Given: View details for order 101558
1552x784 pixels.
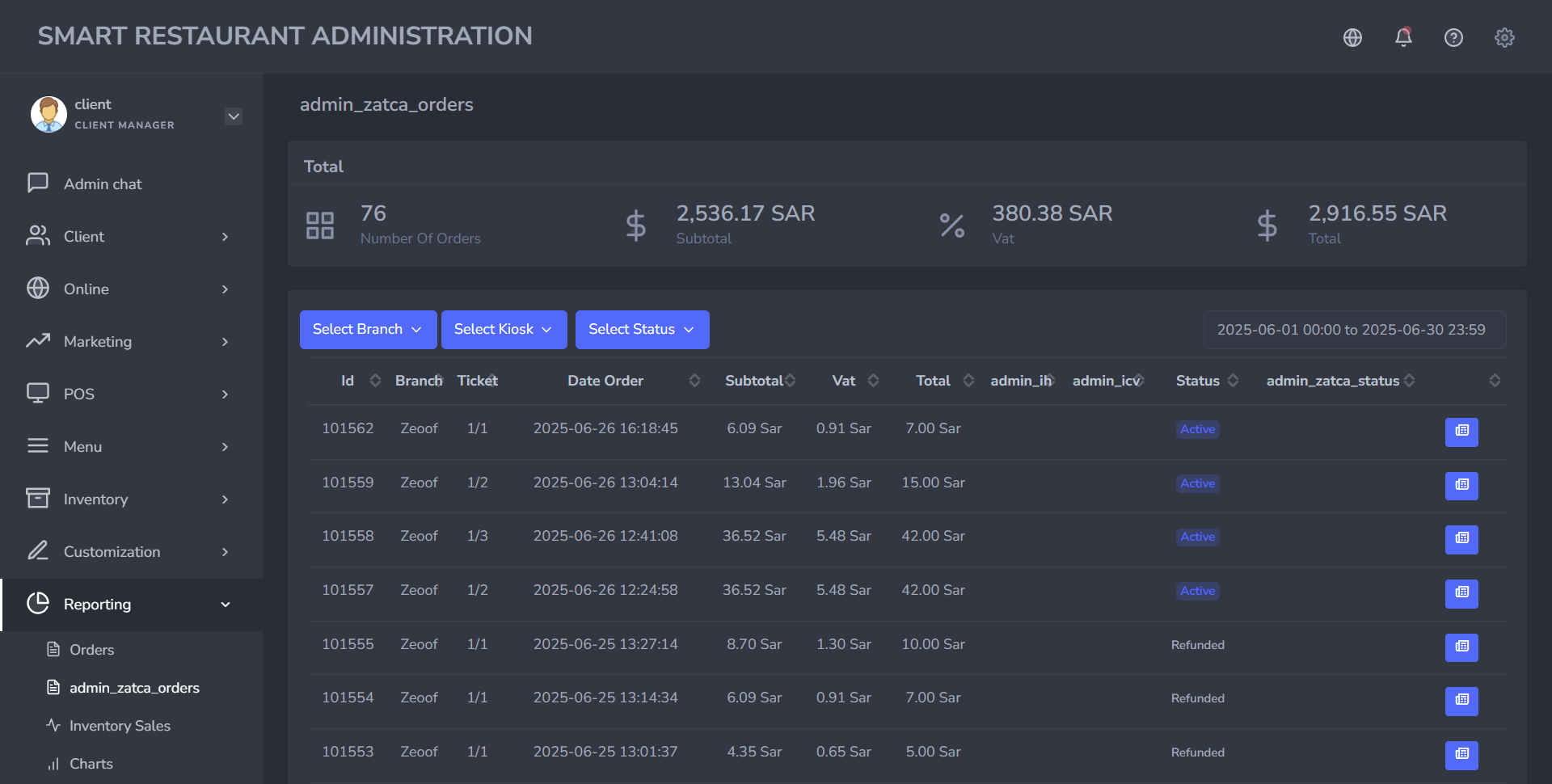Looking at the screenshot, I should coord(1461,539).
